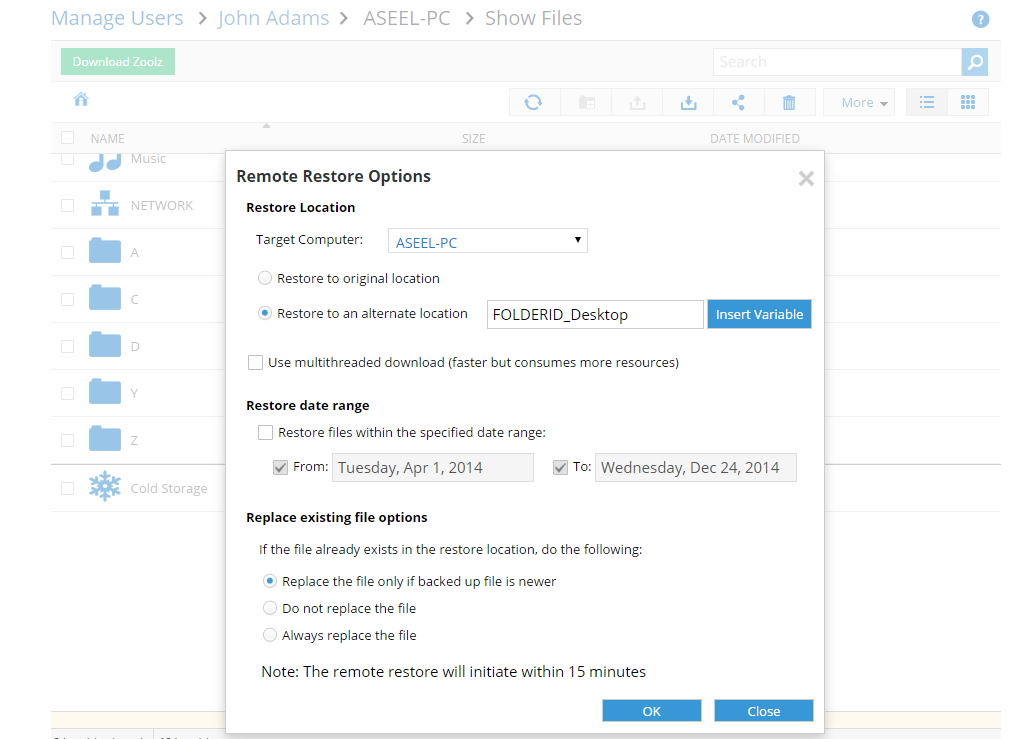Click the home breadcrumb icon
1035x739 pixels.
[x=81, y=99]
